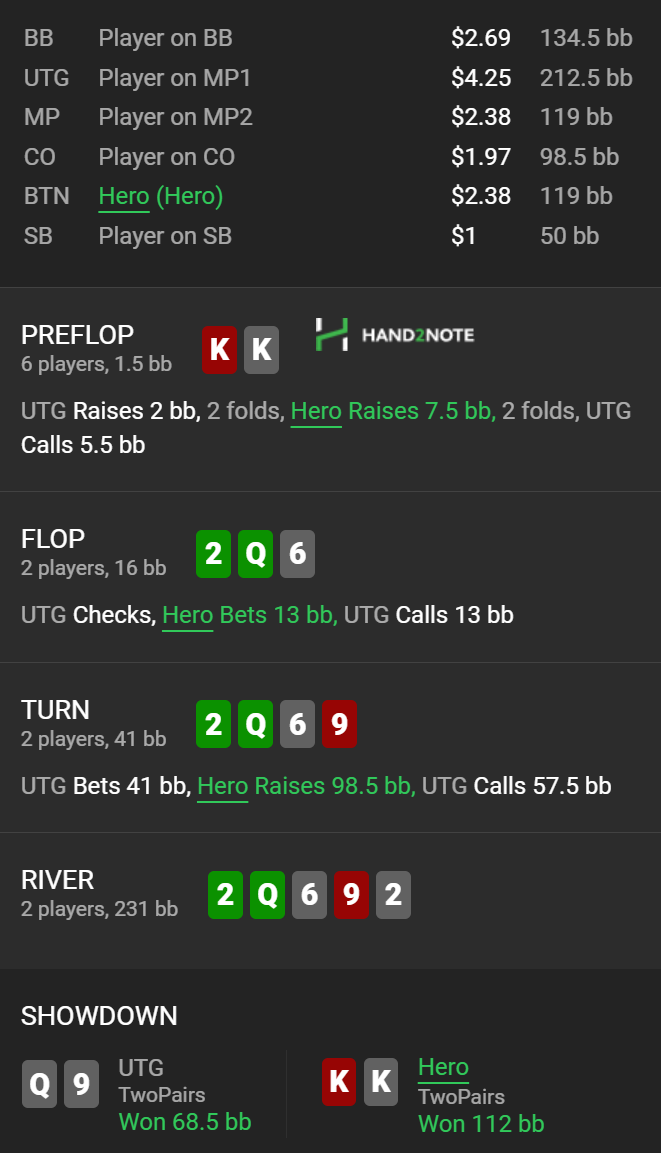Click the gray 6 card on the flop

[x=297, y=554]
